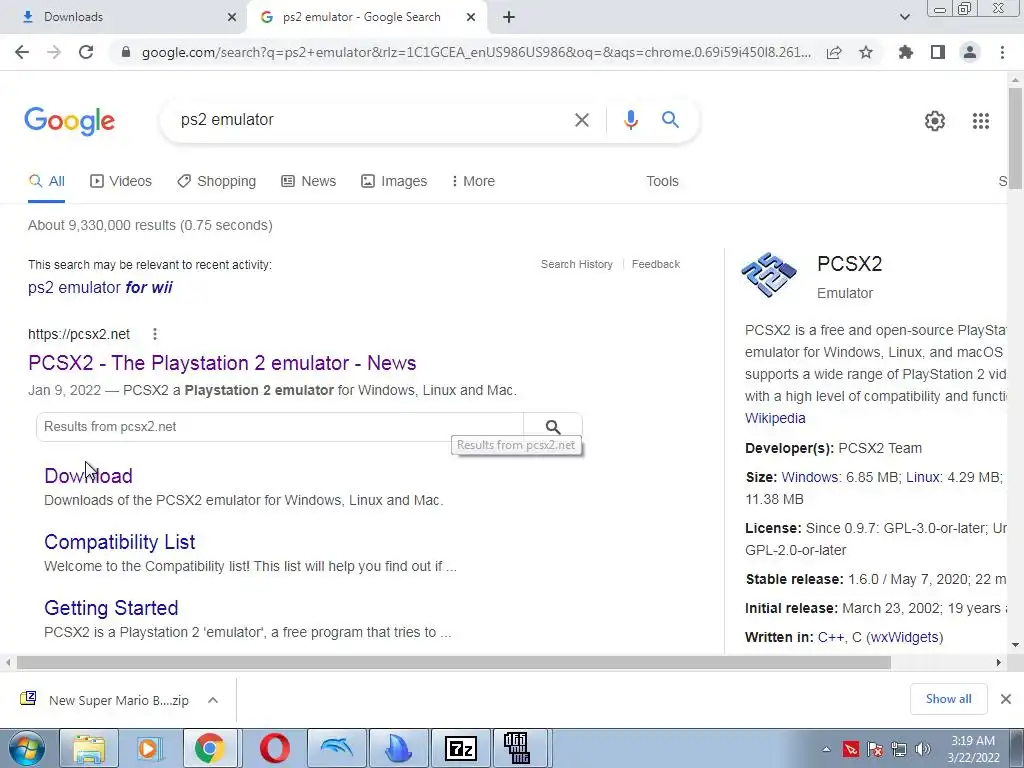1024x768 pixels.
Task: Switch to News results
Action: coord(308,182)
